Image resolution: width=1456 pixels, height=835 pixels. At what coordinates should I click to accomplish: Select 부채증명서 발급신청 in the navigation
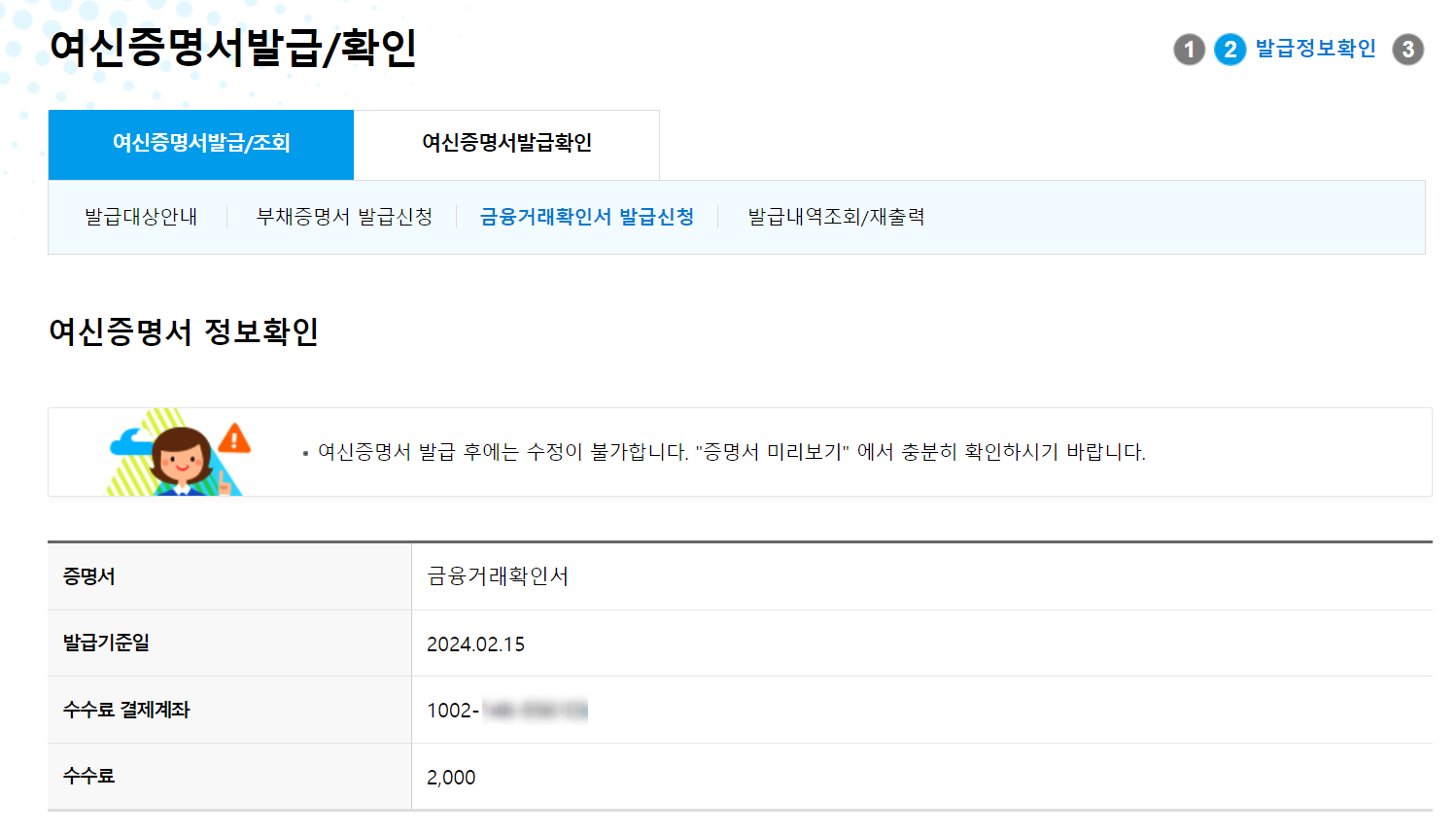(x=342, y=218)
